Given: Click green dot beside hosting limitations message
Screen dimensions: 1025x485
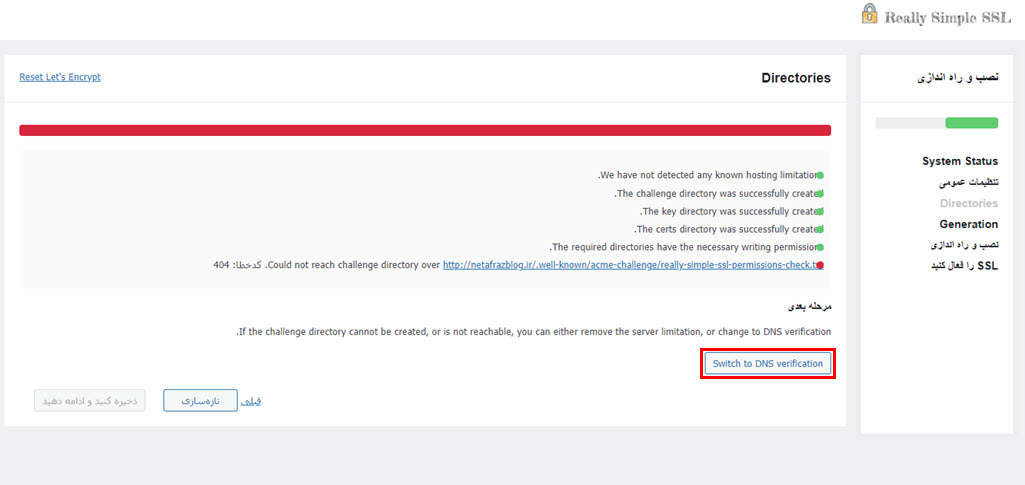Looking at the screenshot, I should pyautogui.click(x=820, y=176).
